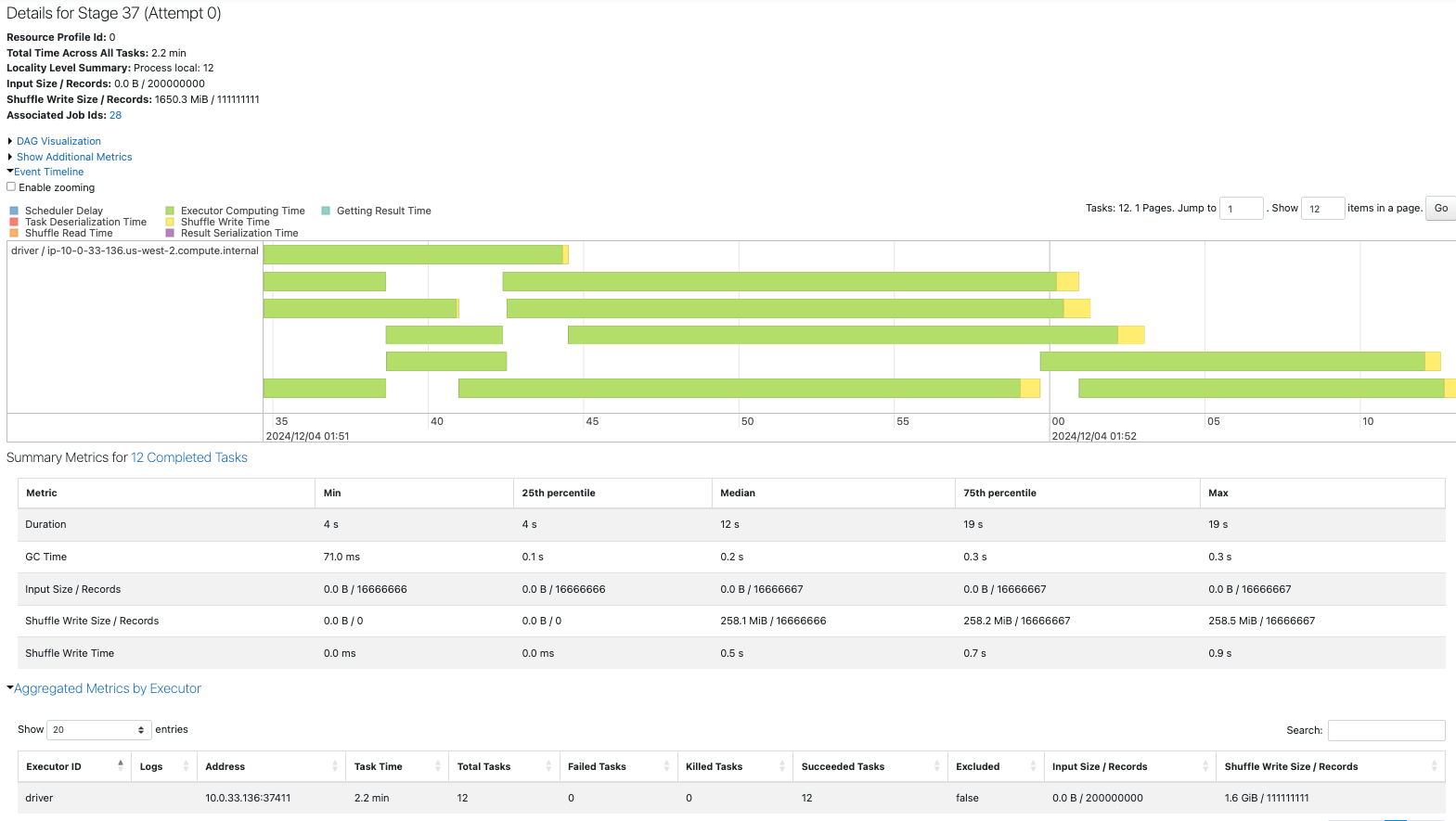Screen dimensions: 1456x821
Task: Focus the Jump to page field
Action: click(x=1242, y=208)
